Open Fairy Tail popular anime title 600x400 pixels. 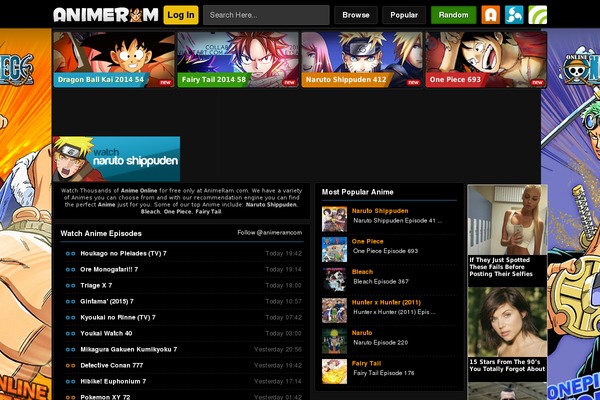point(366,364)
